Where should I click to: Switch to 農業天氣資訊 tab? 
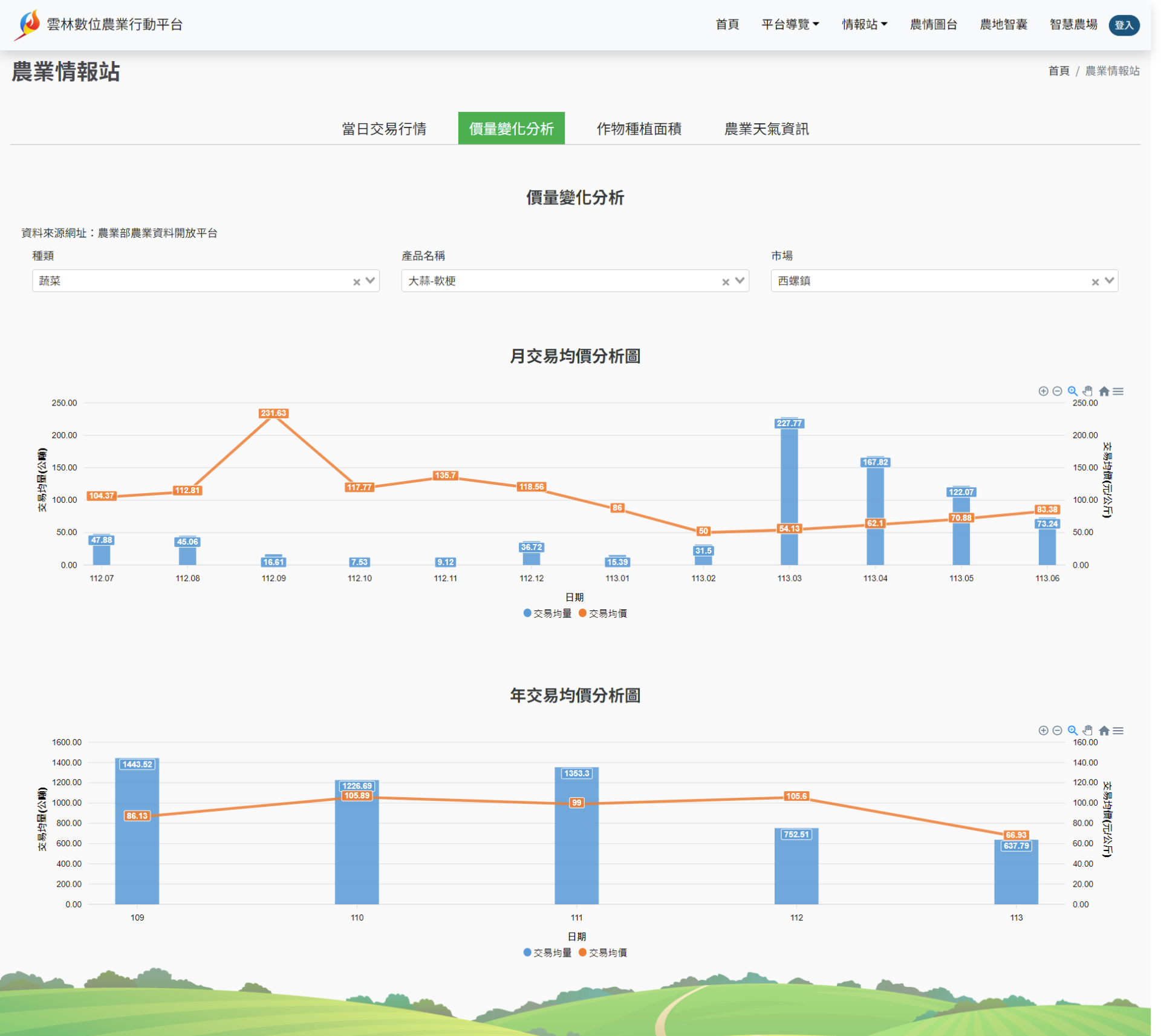tap(766, 129)
